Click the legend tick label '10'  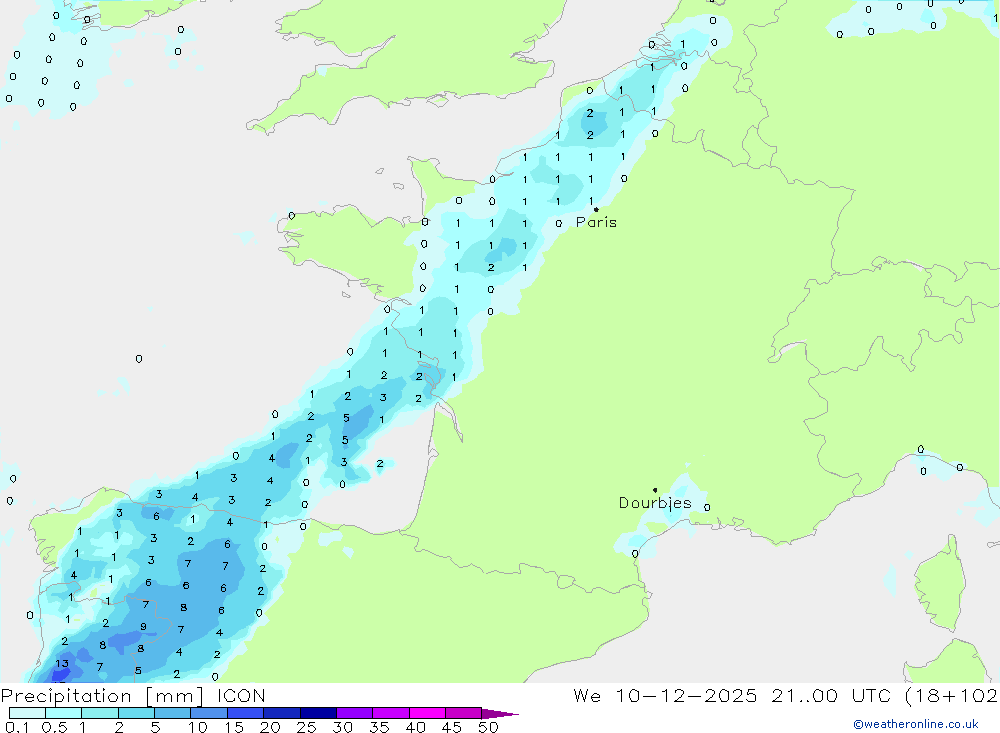point(198,727)
